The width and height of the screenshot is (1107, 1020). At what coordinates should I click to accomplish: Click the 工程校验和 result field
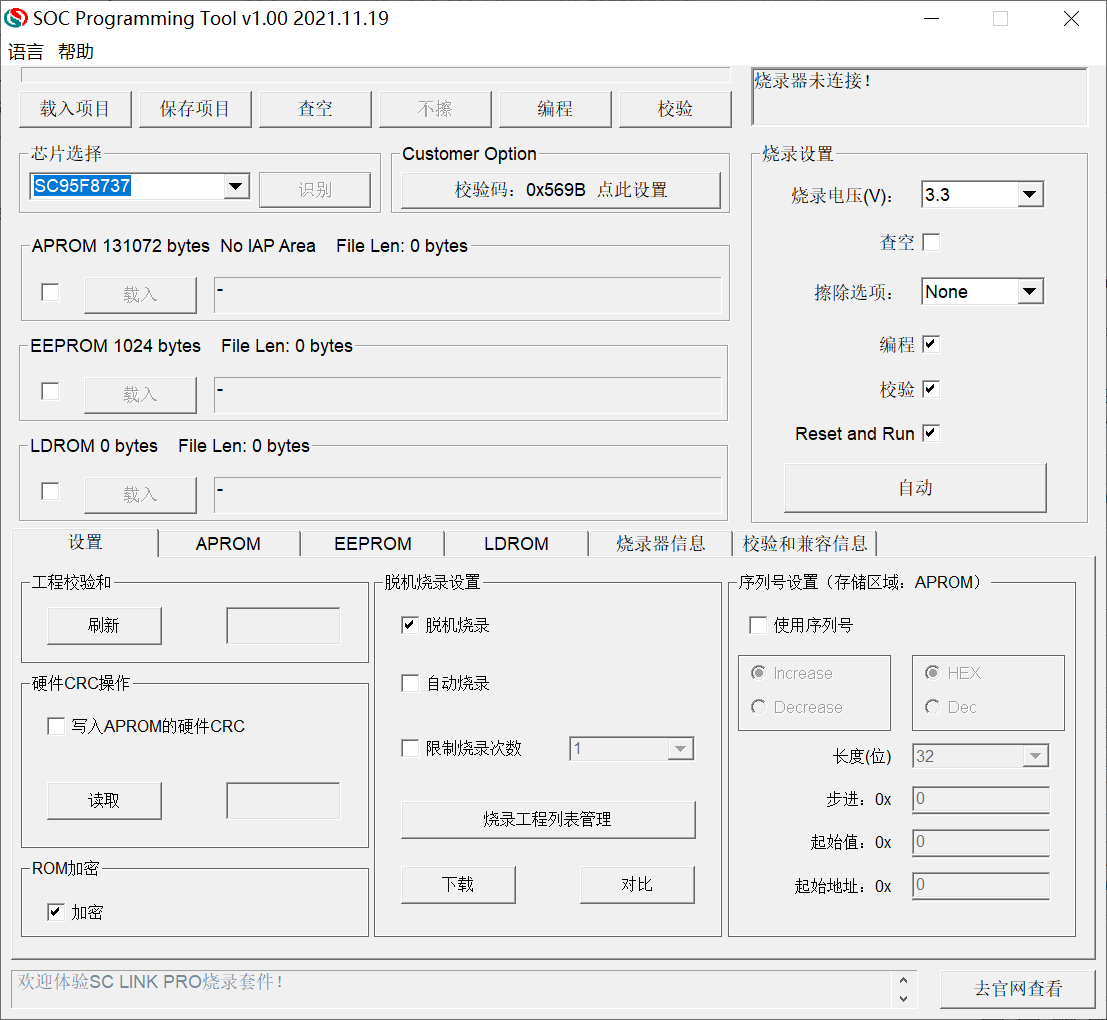[x=283, y=625]
